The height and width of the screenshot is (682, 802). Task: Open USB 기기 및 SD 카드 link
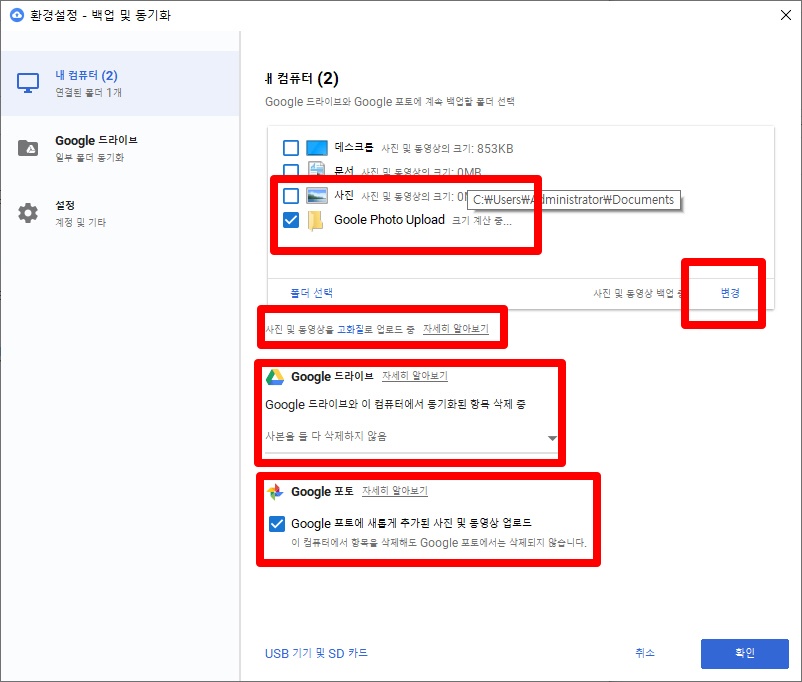316,653
